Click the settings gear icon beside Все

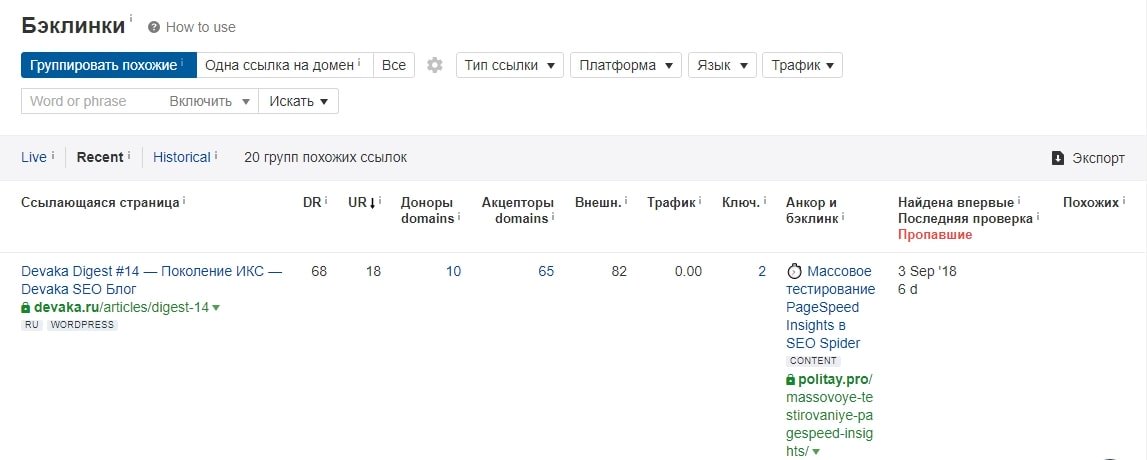[435, 65]
